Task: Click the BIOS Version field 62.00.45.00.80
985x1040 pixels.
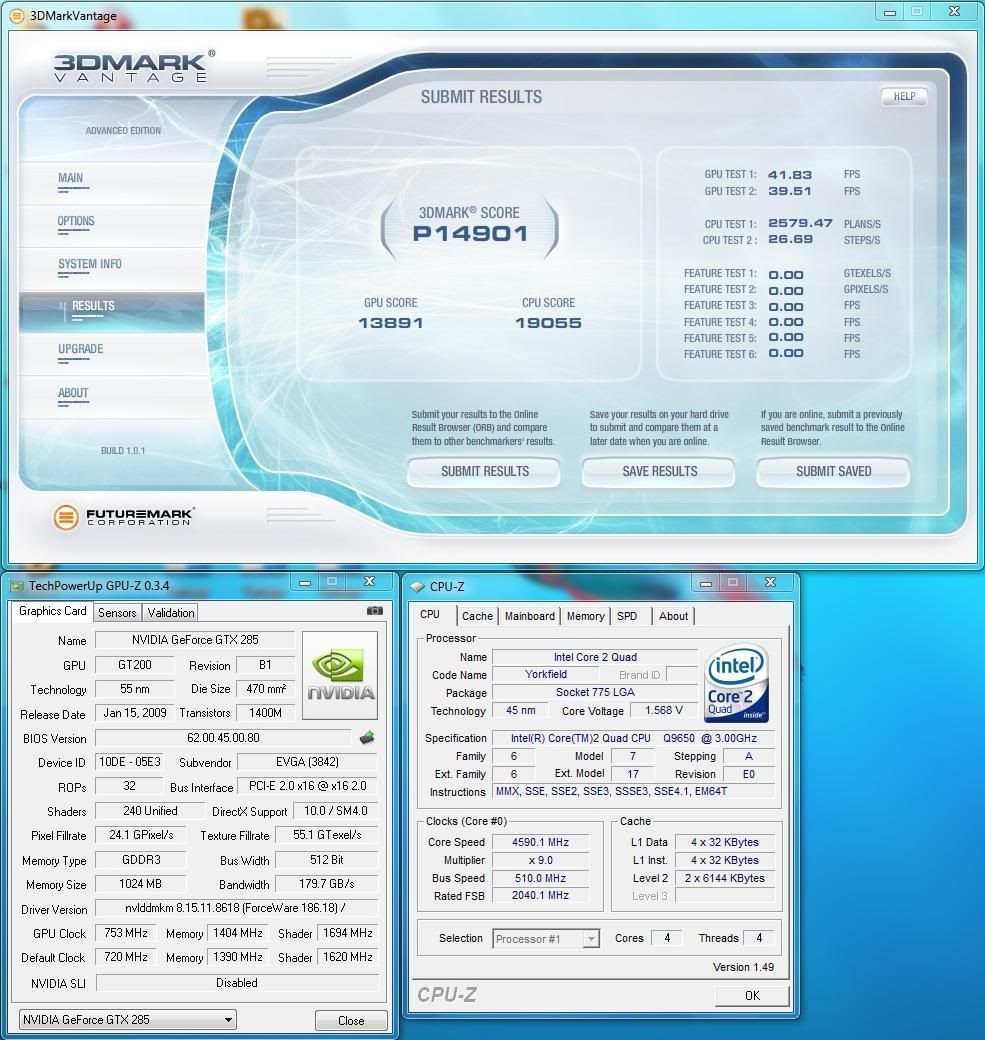Action: point(223,738)
